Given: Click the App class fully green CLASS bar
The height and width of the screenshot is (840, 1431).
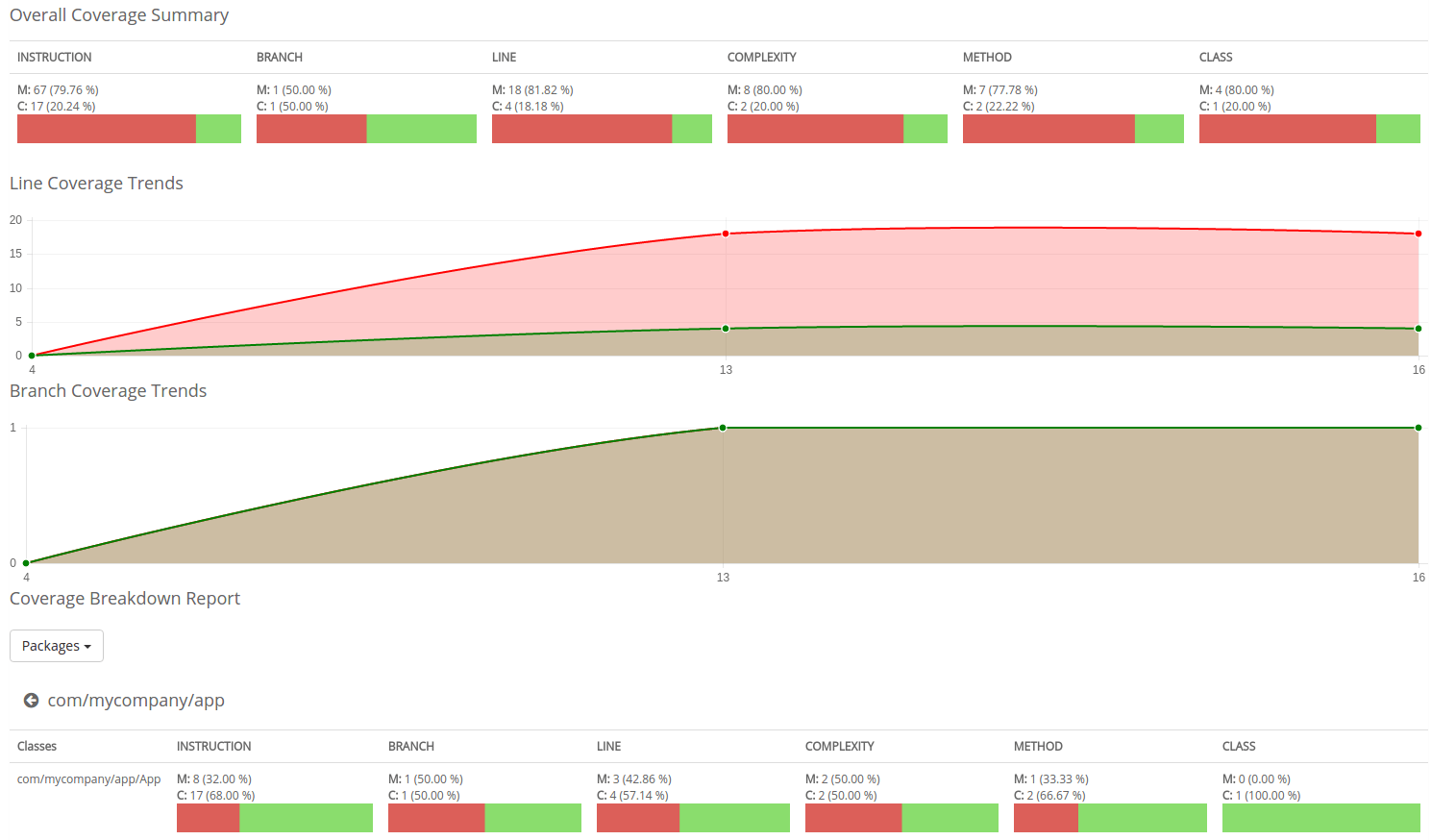Looking at the screenshot, I should pyautogui.click(x=1321, y=818).
